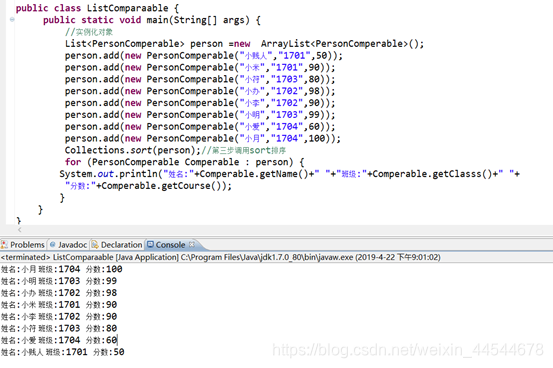The image size is (553, 368).
Task: Click console output line 1703 分数:99
Action: pyautogui.click(x=59, y=281)
